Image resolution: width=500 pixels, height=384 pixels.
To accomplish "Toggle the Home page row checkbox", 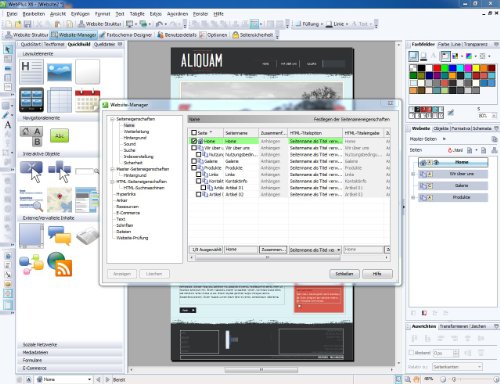I will click(194, 141).
